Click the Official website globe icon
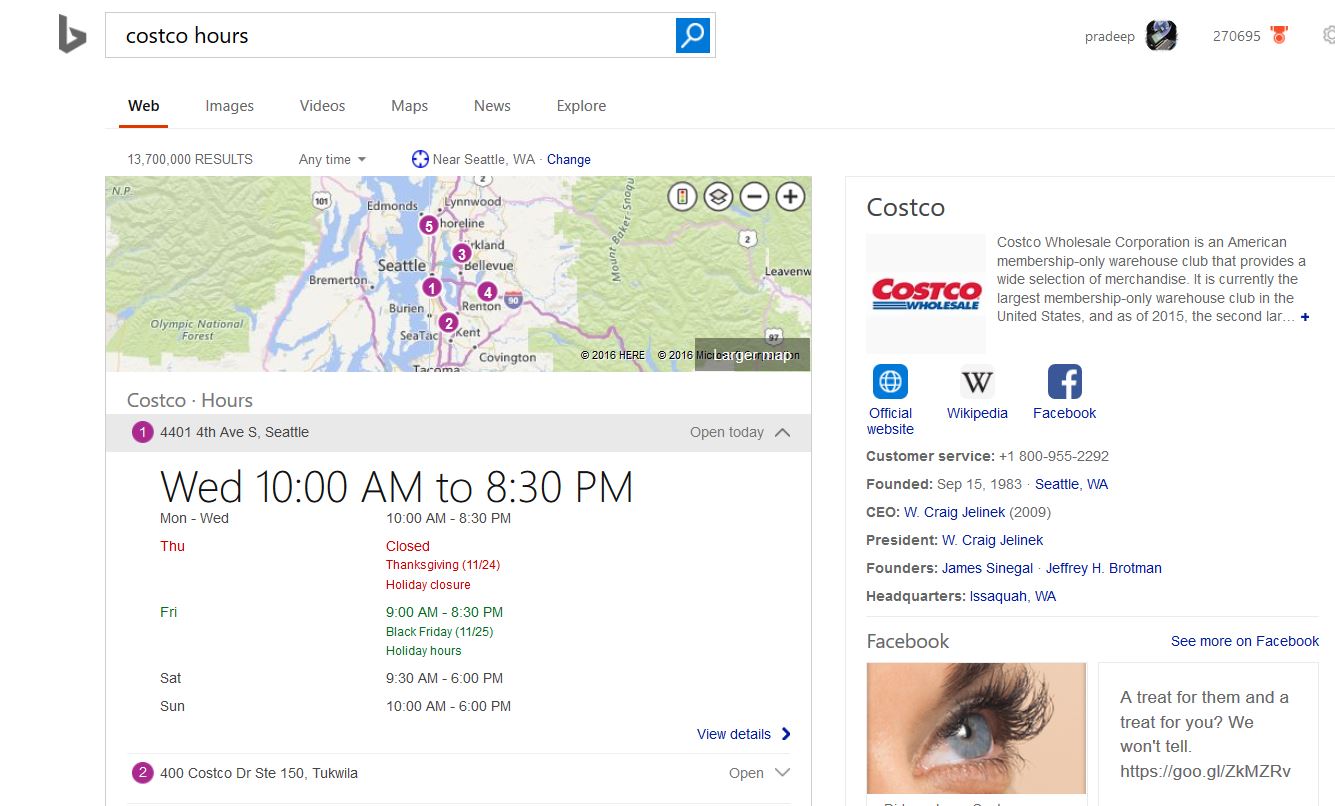The height and width of the screenshot is (806, 1335). 890,382
